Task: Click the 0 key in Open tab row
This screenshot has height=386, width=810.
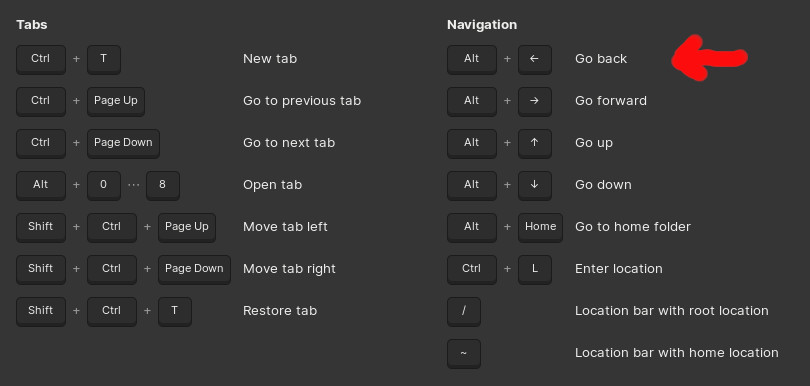Action: [104, 186]
